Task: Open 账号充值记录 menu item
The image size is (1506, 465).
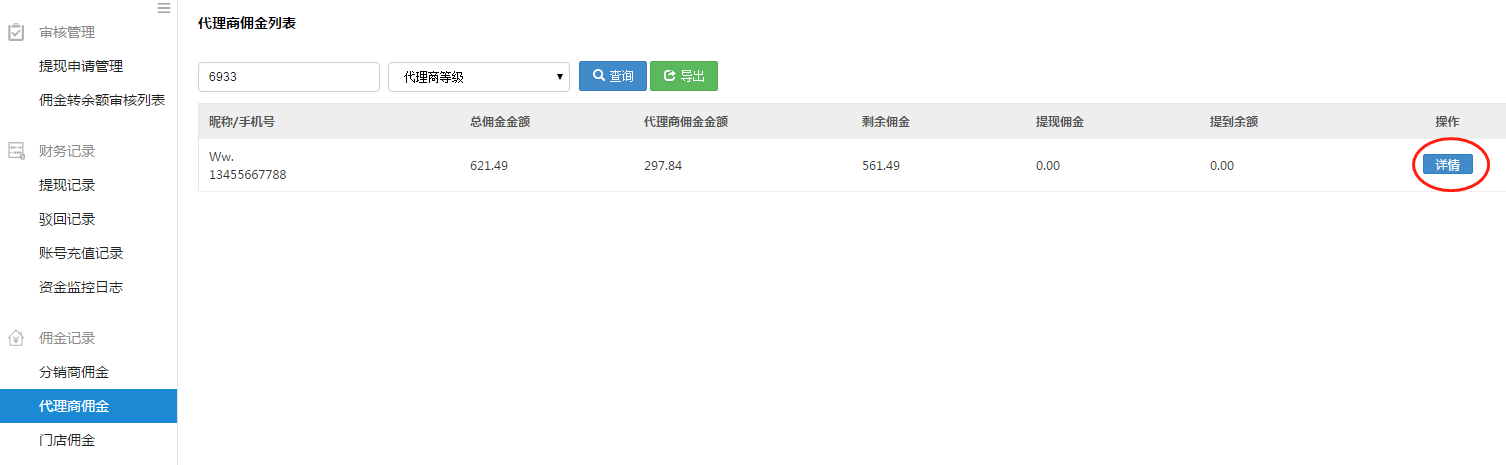Action: point(81,253)
